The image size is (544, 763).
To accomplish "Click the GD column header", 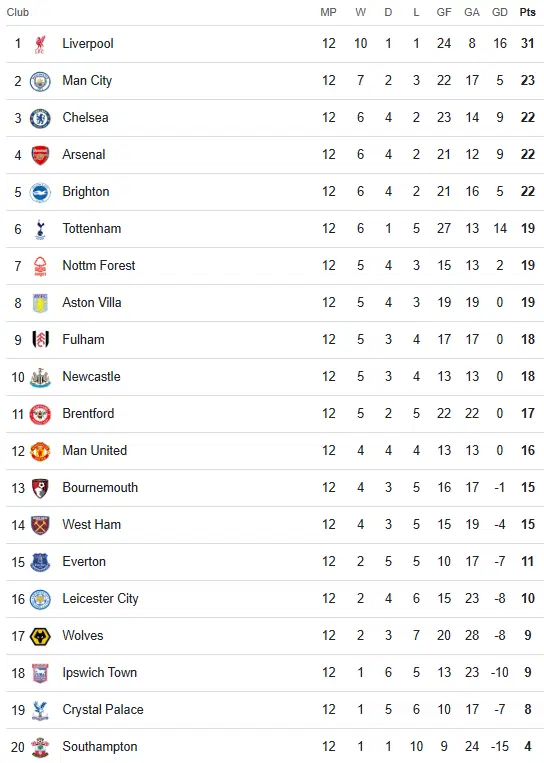I will [500, 12].
